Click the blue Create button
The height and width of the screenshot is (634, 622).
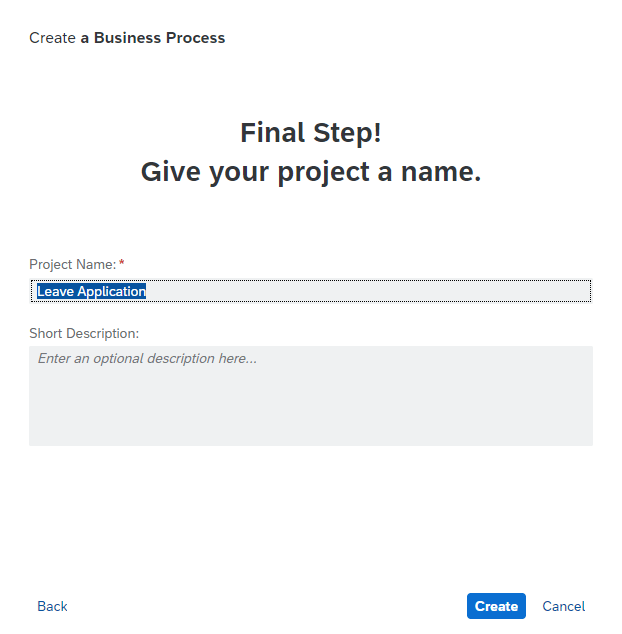[496, 606]
